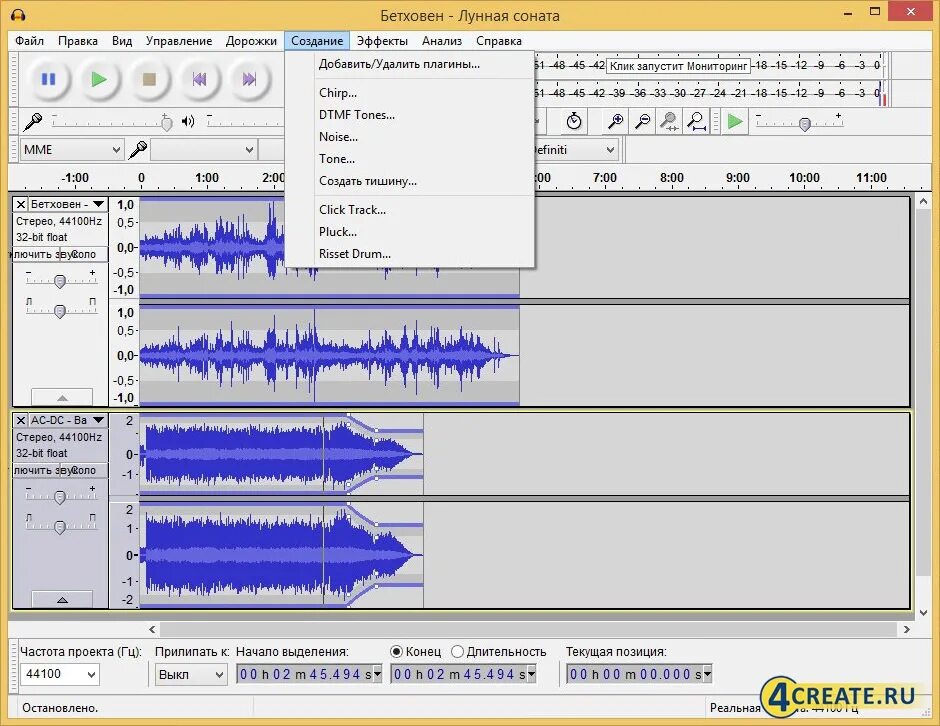The height and width of the screenshot is (726, 940).
Task: Skip to end of the project
Action: coord(249,79)
